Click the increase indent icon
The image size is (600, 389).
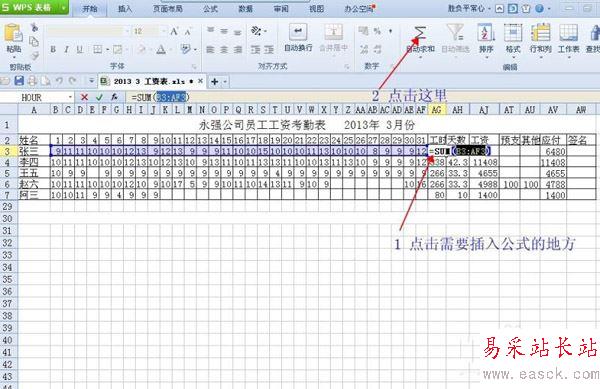click(269, 49)
